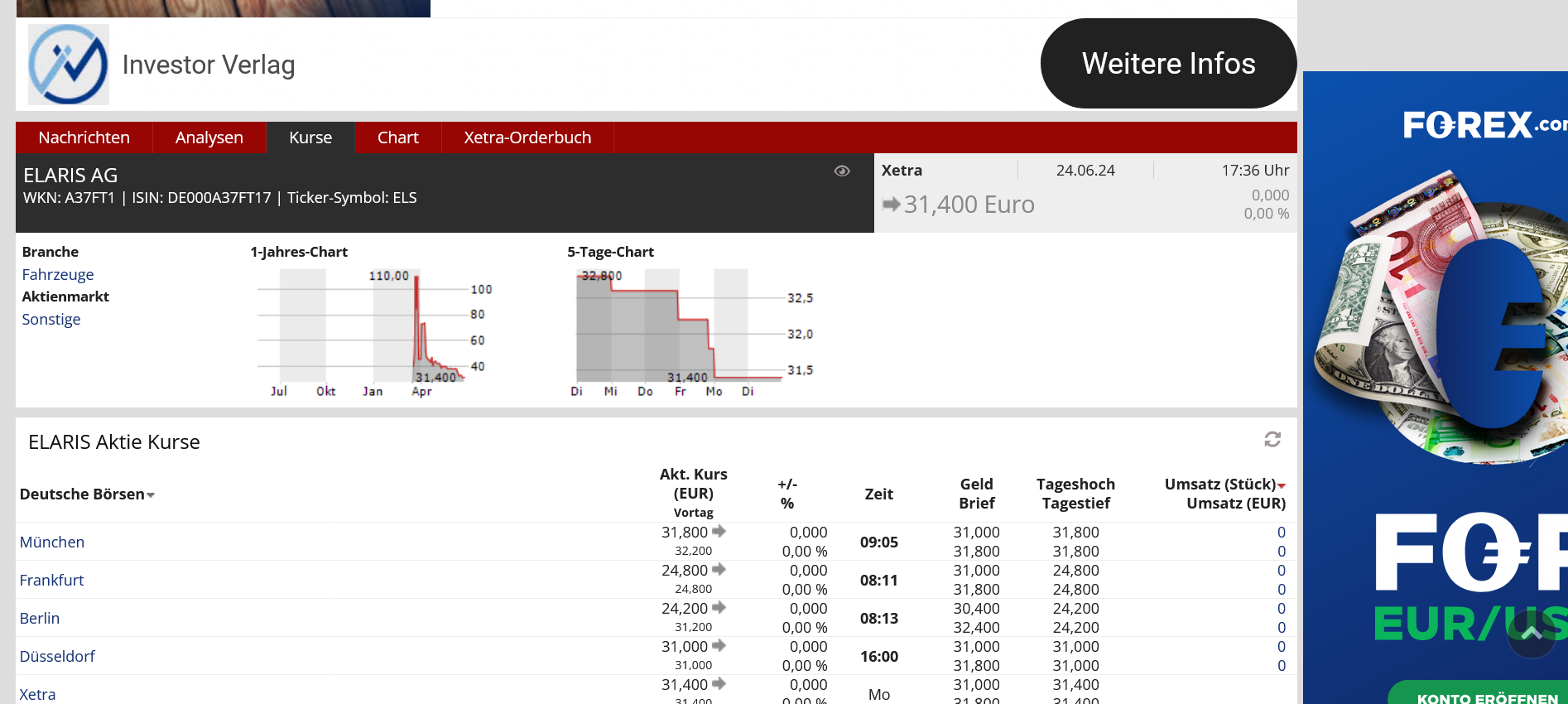Screen dimensions: 1568x704
Task: Open the Fahrzeuge branch link
Action: tap(57, 274)
